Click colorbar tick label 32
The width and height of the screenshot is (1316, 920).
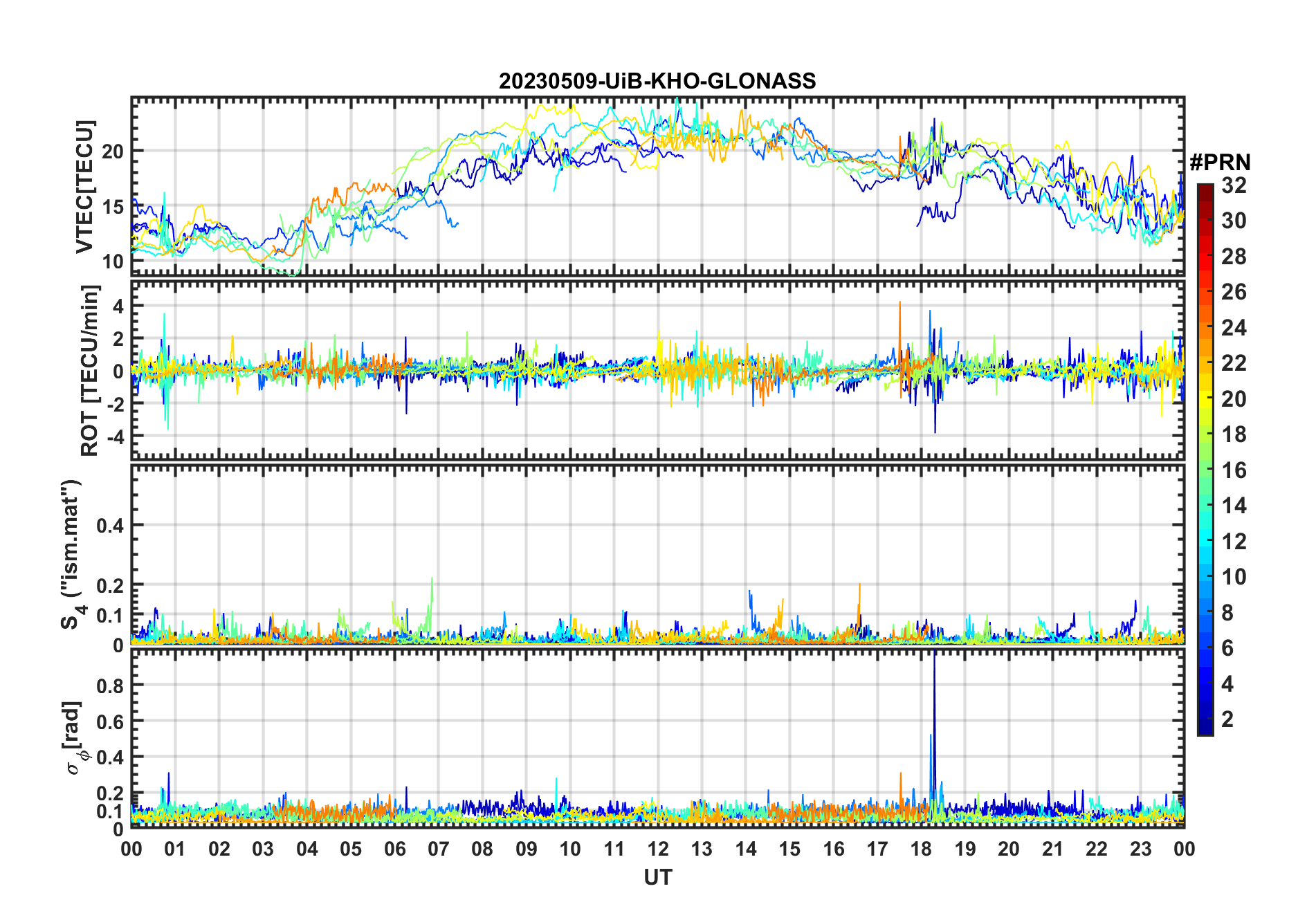click(1234, 185)
